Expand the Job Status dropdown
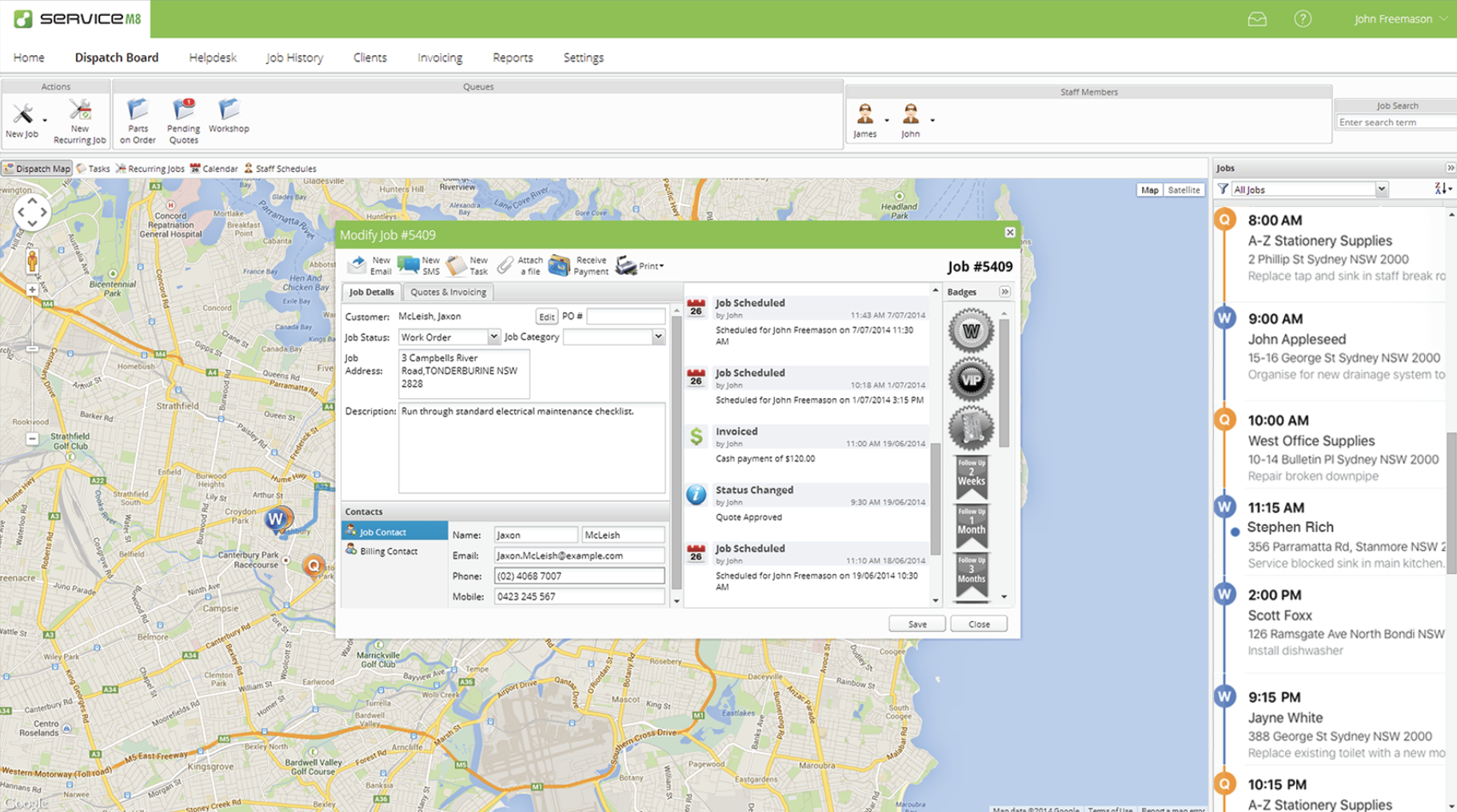 tap(493, 337)
